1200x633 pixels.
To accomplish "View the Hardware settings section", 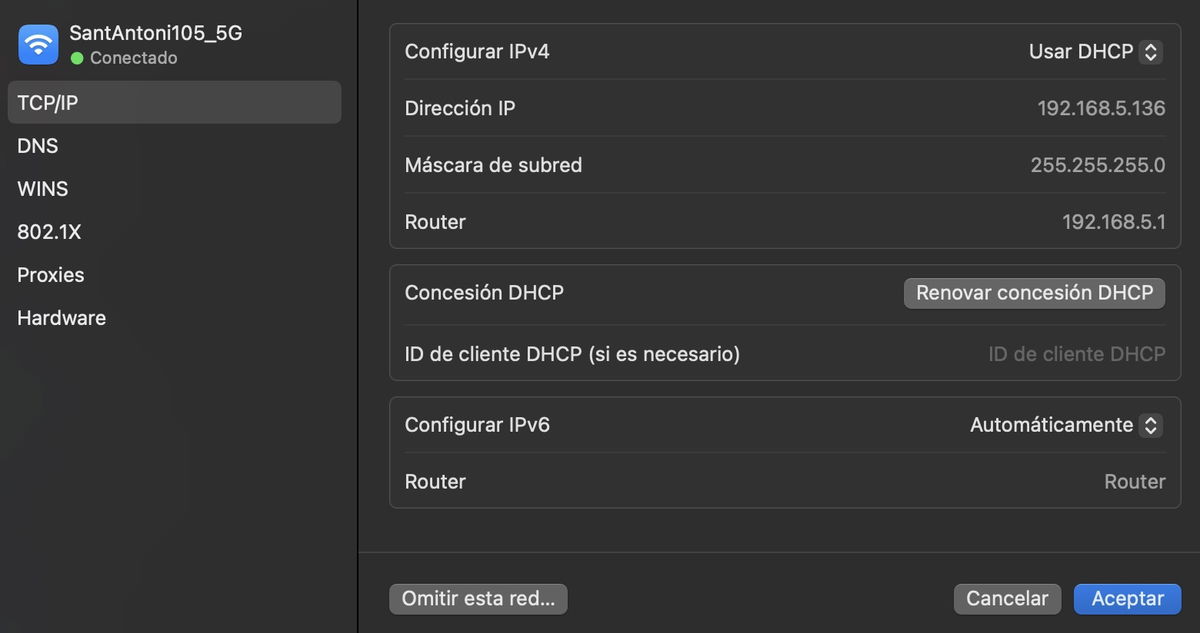I will click(61, 317).
